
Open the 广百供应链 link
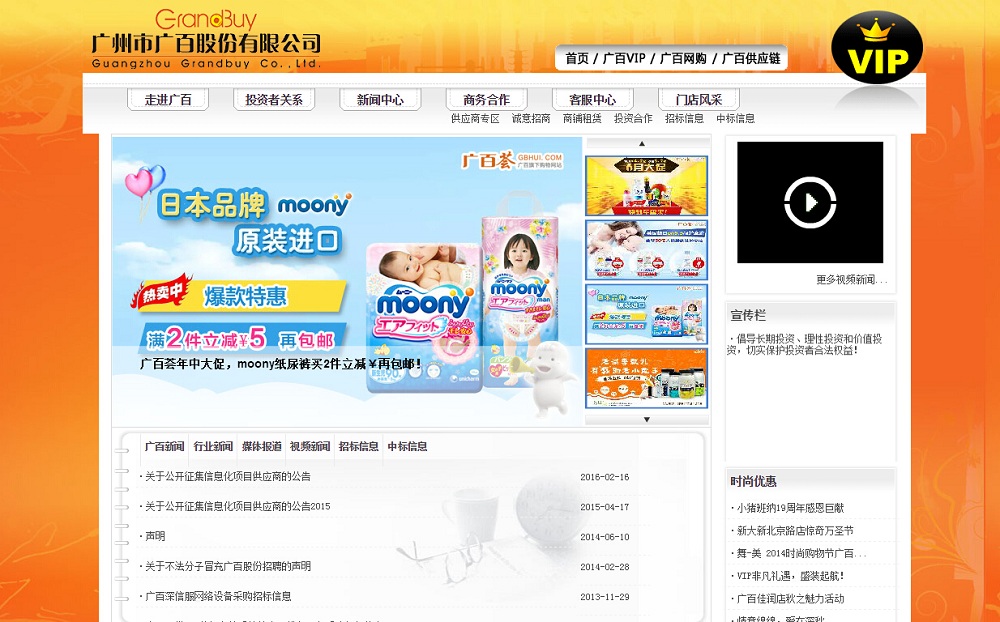click(751, 59)
